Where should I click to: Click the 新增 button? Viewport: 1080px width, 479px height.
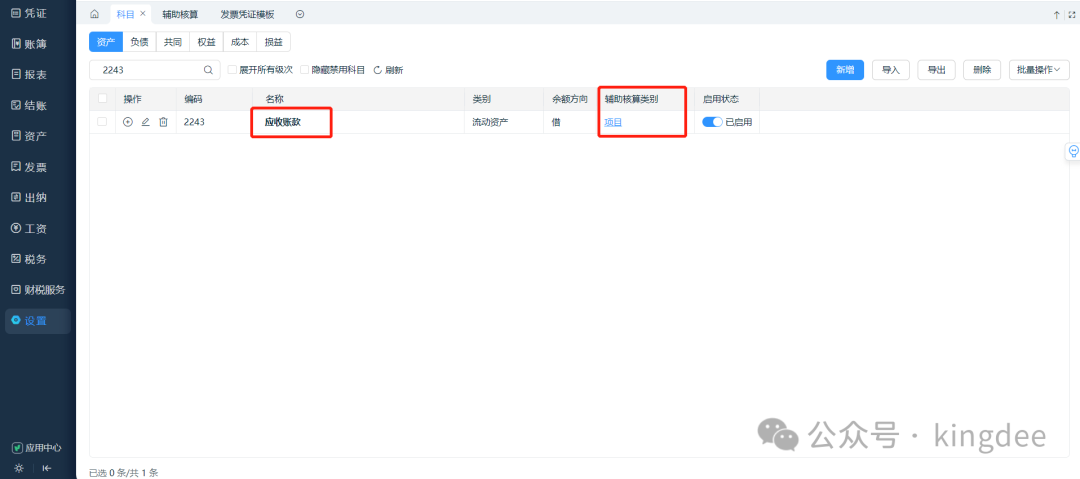845,70
